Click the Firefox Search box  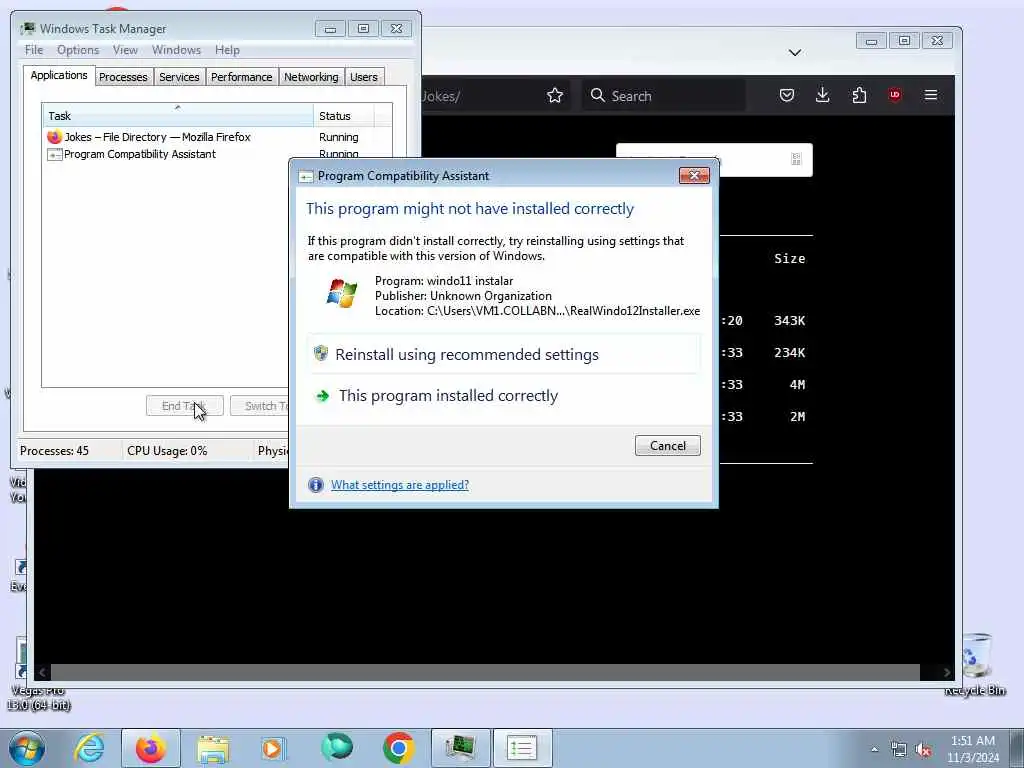pyautogui.click(x=664, y=95)
